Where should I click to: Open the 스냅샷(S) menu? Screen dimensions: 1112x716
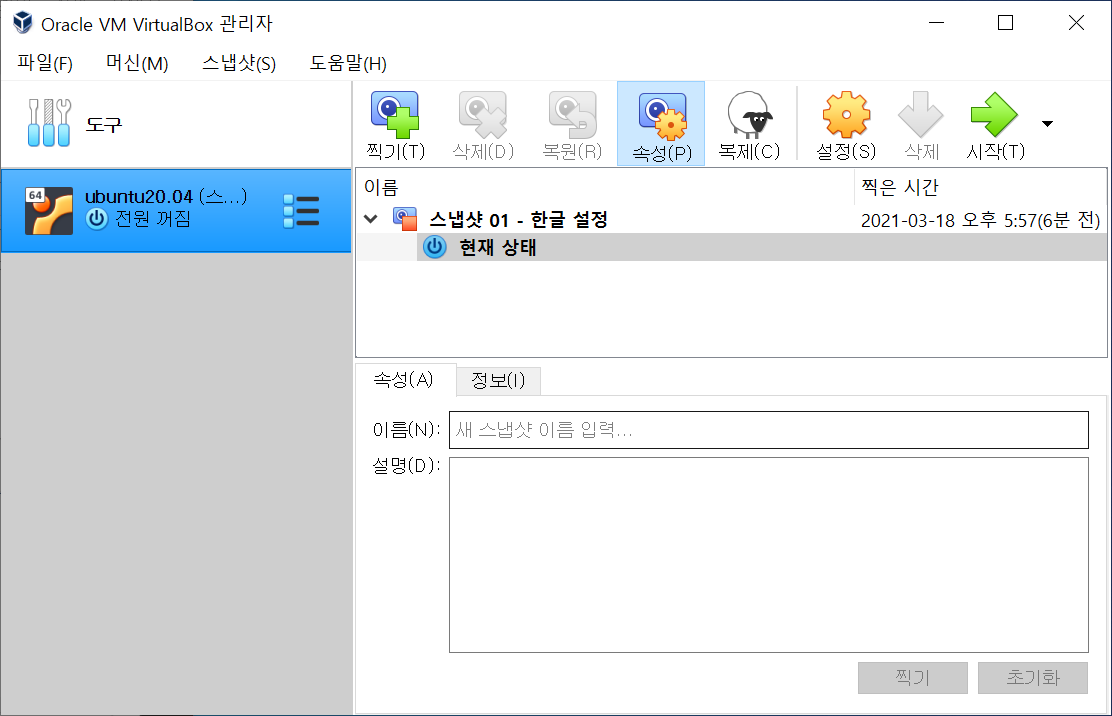239,63
